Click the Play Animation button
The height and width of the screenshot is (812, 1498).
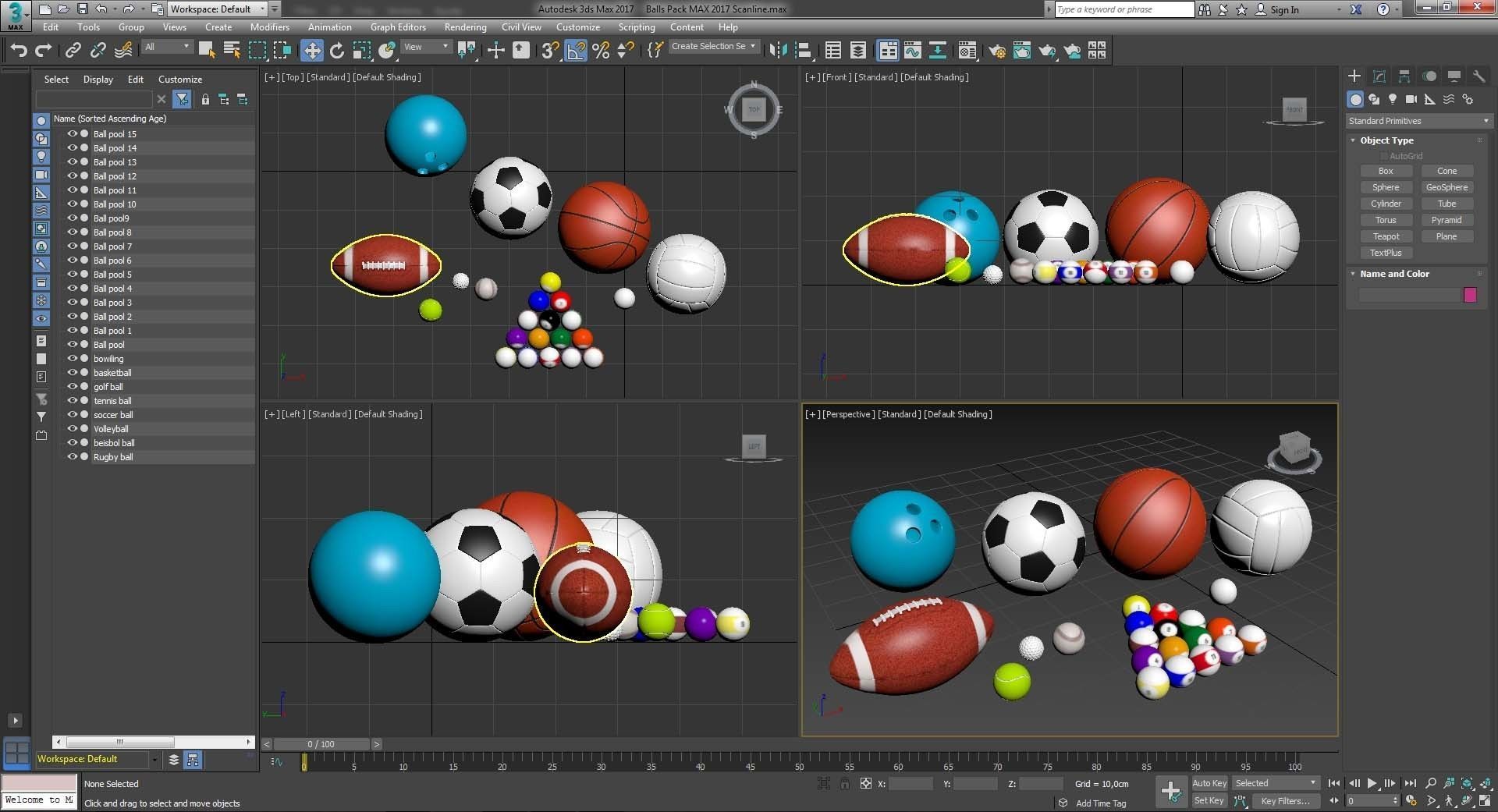(x=1372, y=783)
